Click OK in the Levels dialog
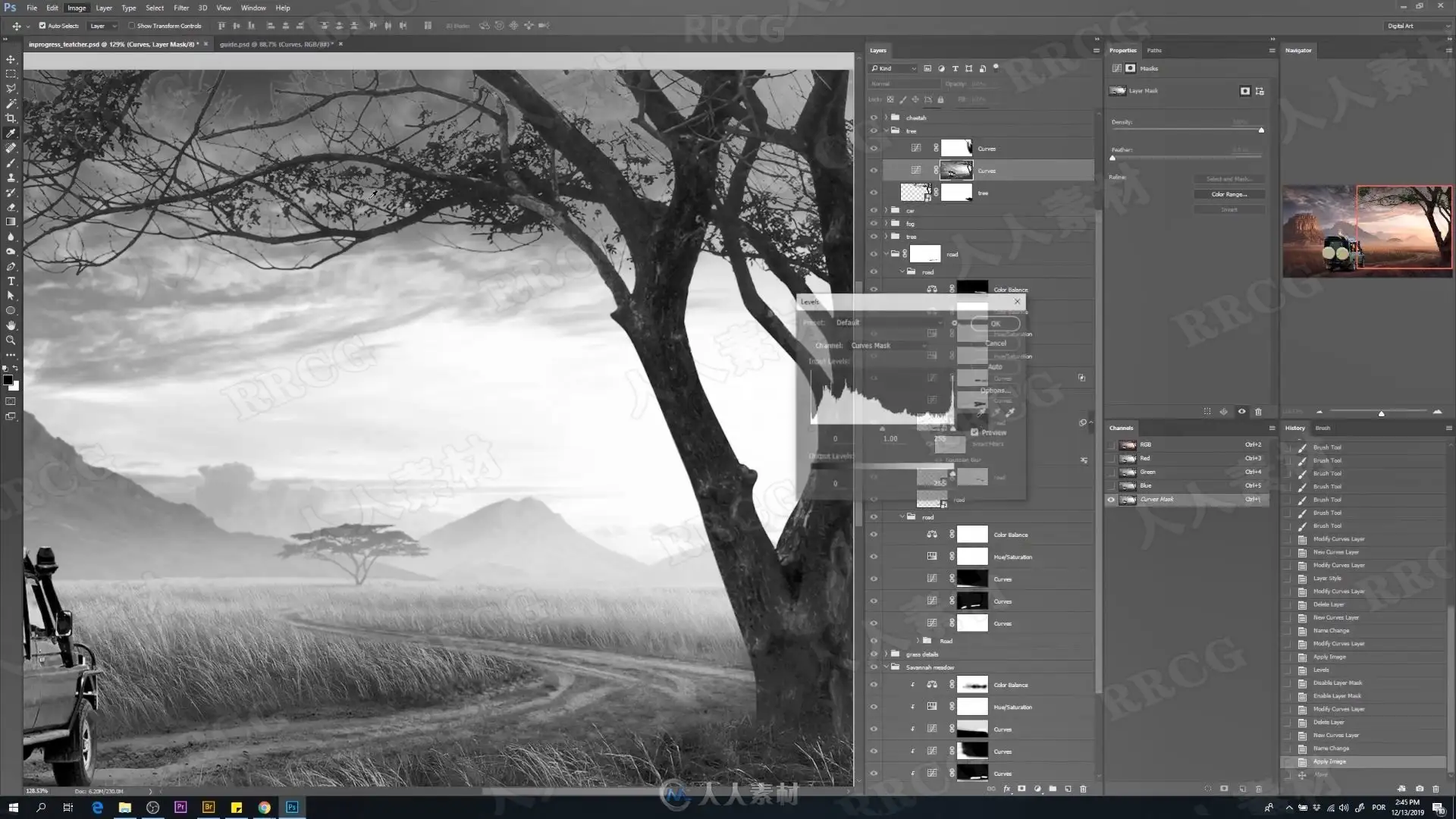 (995, 324)
